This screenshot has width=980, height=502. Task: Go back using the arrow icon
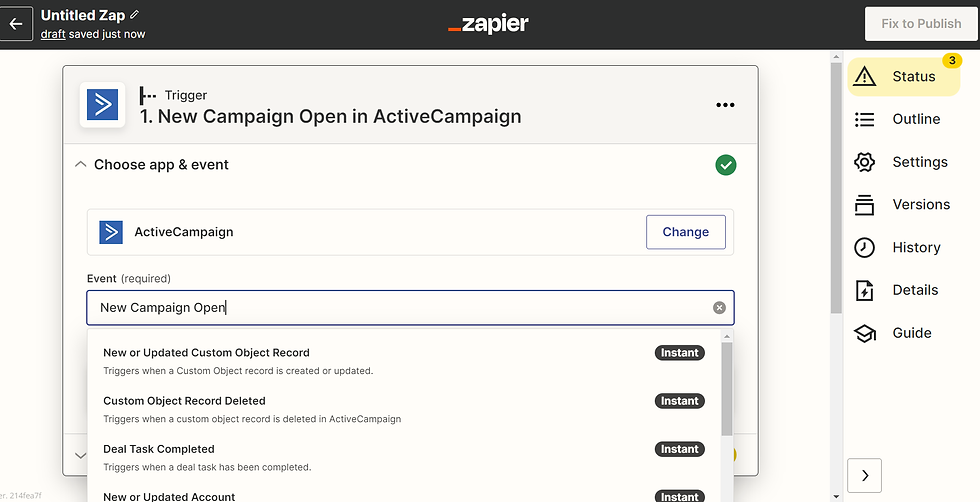click(x=16, y=24)
